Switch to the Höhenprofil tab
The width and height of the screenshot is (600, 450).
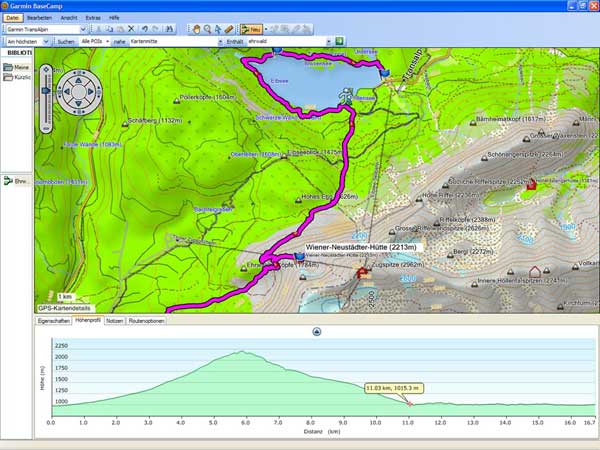click(x=88, y=320)
